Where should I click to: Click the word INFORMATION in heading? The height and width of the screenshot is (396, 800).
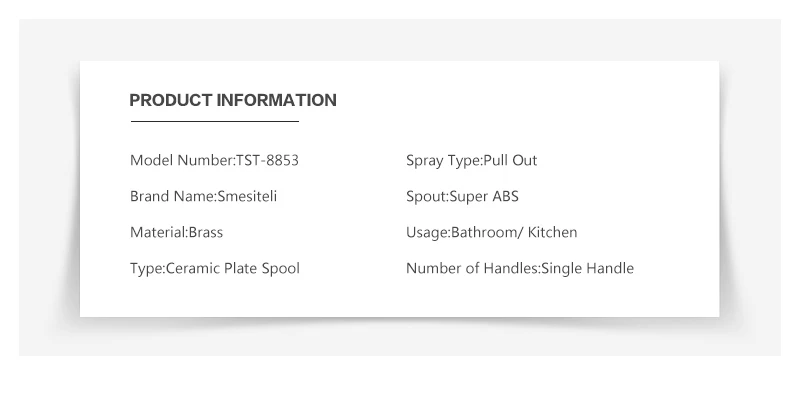[x=277, y=100]
